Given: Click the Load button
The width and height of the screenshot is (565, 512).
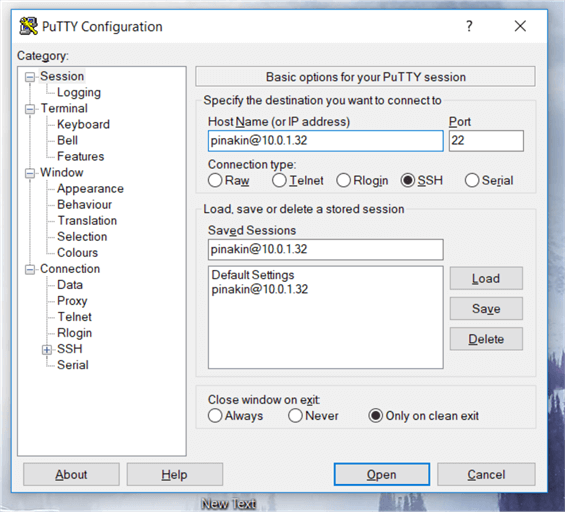Looking at the screenshot, I should [486, 278].
